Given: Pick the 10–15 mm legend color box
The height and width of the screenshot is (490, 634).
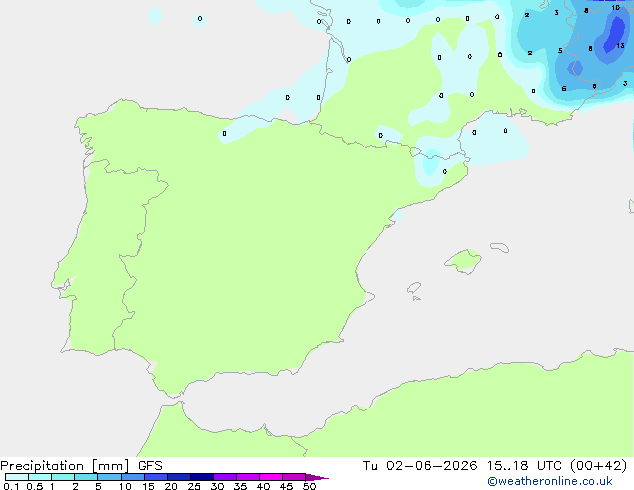Looking at the screenshot, I should pos(132,477).
